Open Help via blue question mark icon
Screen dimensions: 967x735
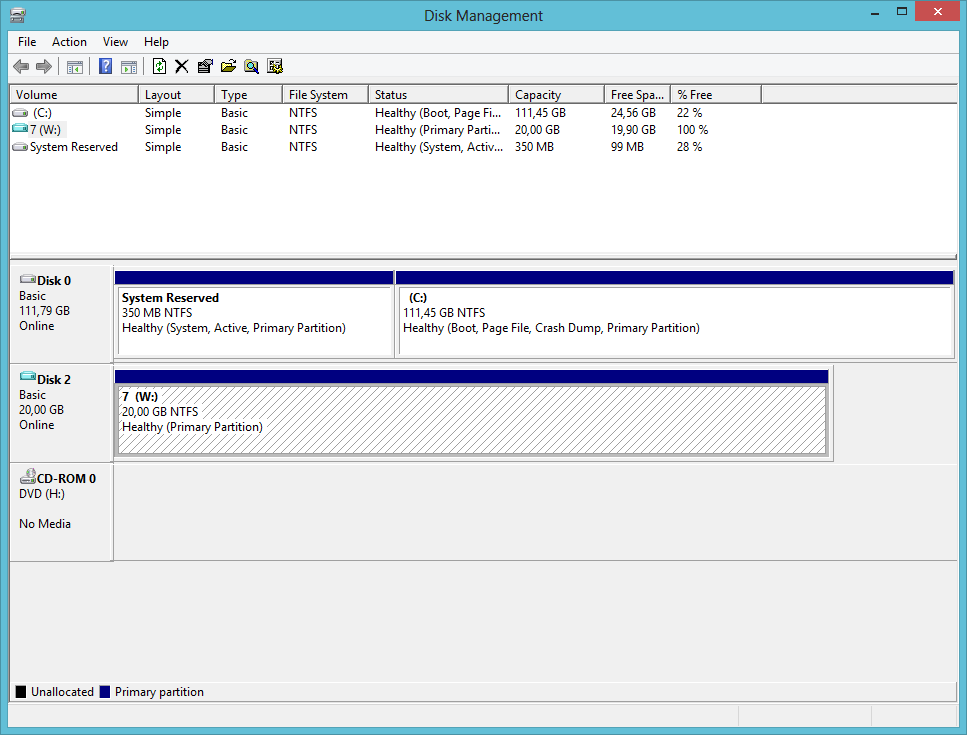pyautogui.click(x=105, y=67)
